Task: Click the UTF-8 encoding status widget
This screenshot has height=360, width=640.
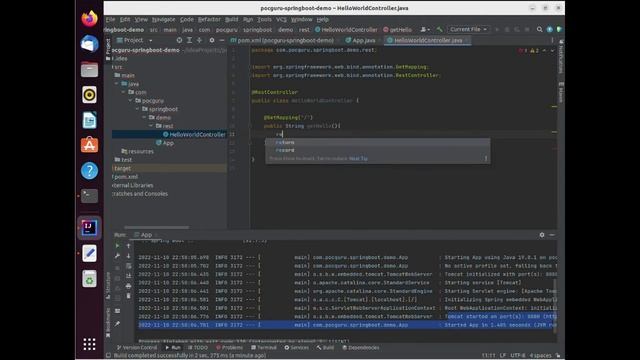Action: pyautogui.click(x=518, y=355)
